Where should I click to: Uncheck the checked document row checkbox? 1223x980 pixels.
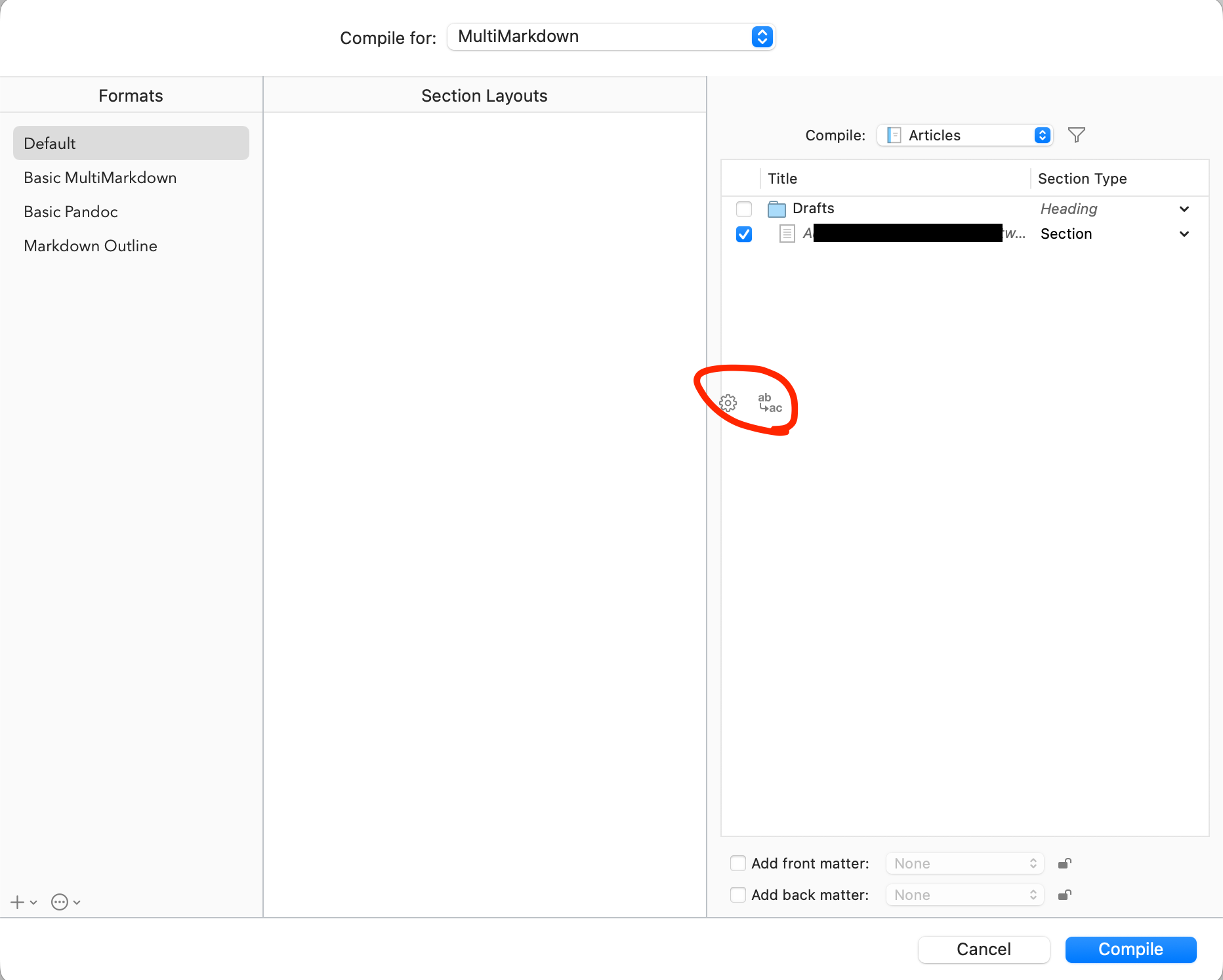point(744,234)
